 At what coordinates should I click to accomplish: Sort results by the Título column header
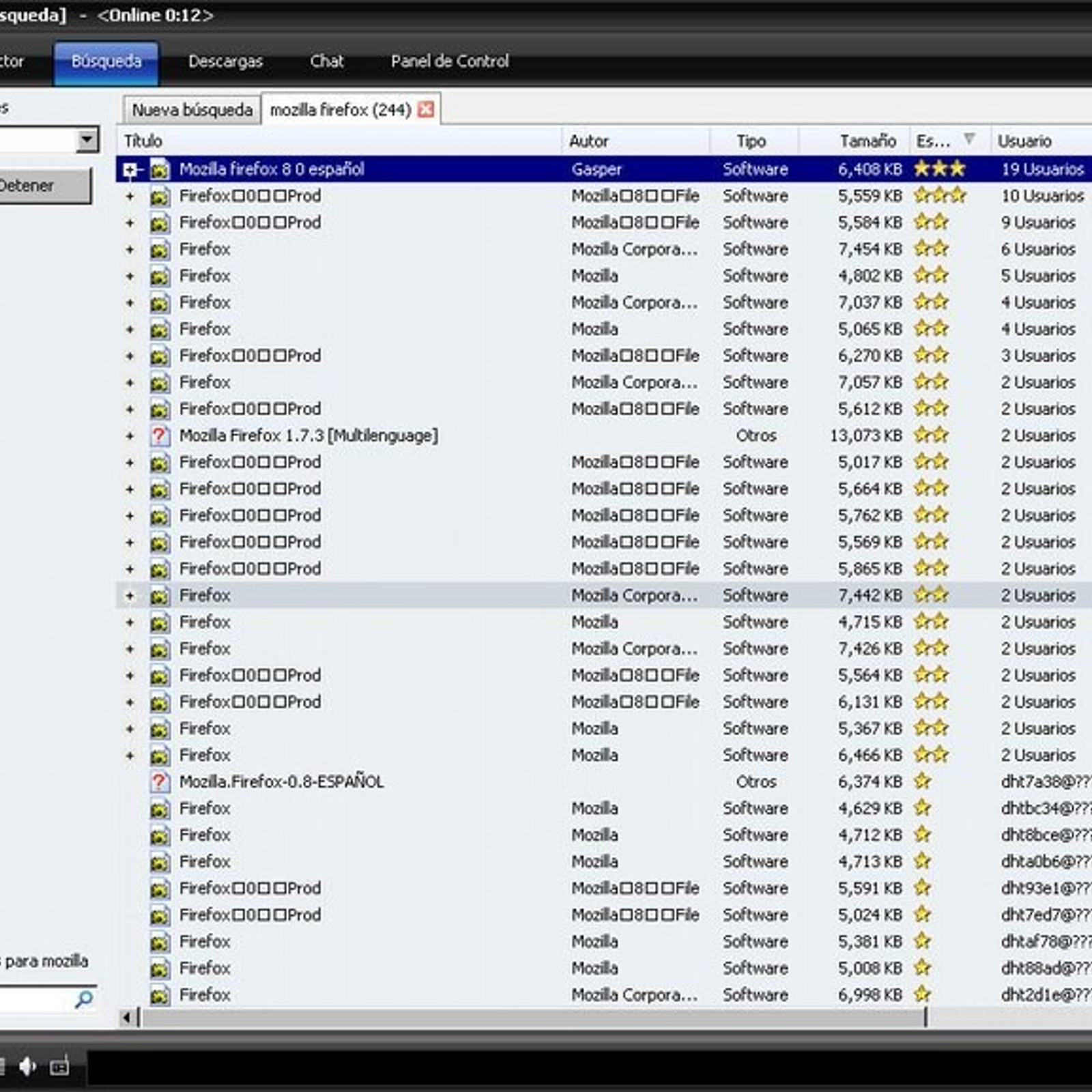tap(340, 141)
